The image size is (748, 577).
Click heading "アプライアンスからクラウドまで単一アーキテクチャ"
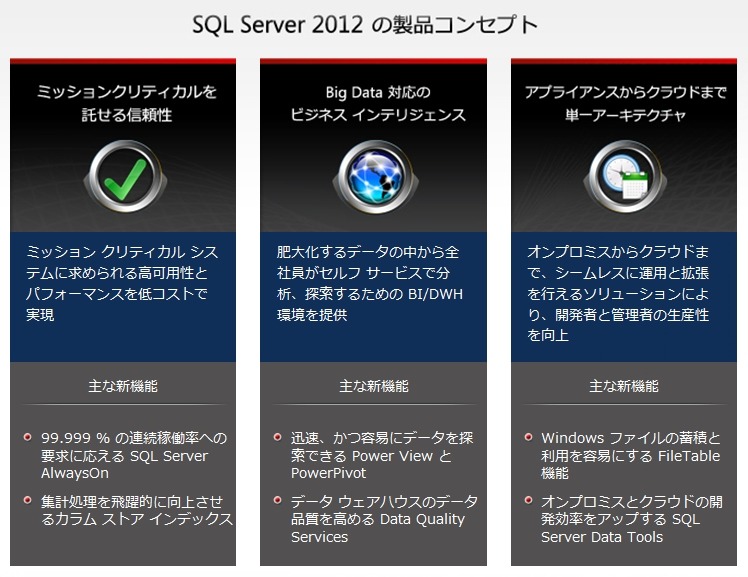point(625,103)
